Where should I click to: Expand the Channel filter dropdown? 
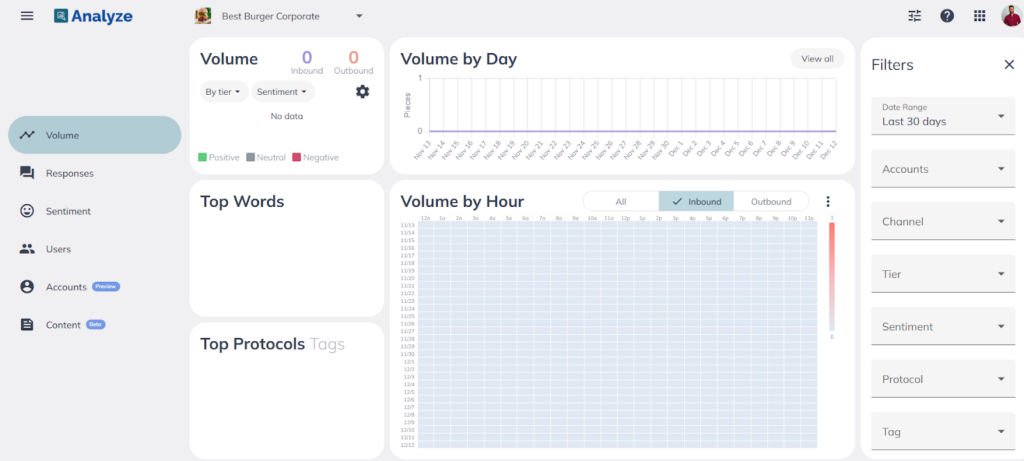943,221
